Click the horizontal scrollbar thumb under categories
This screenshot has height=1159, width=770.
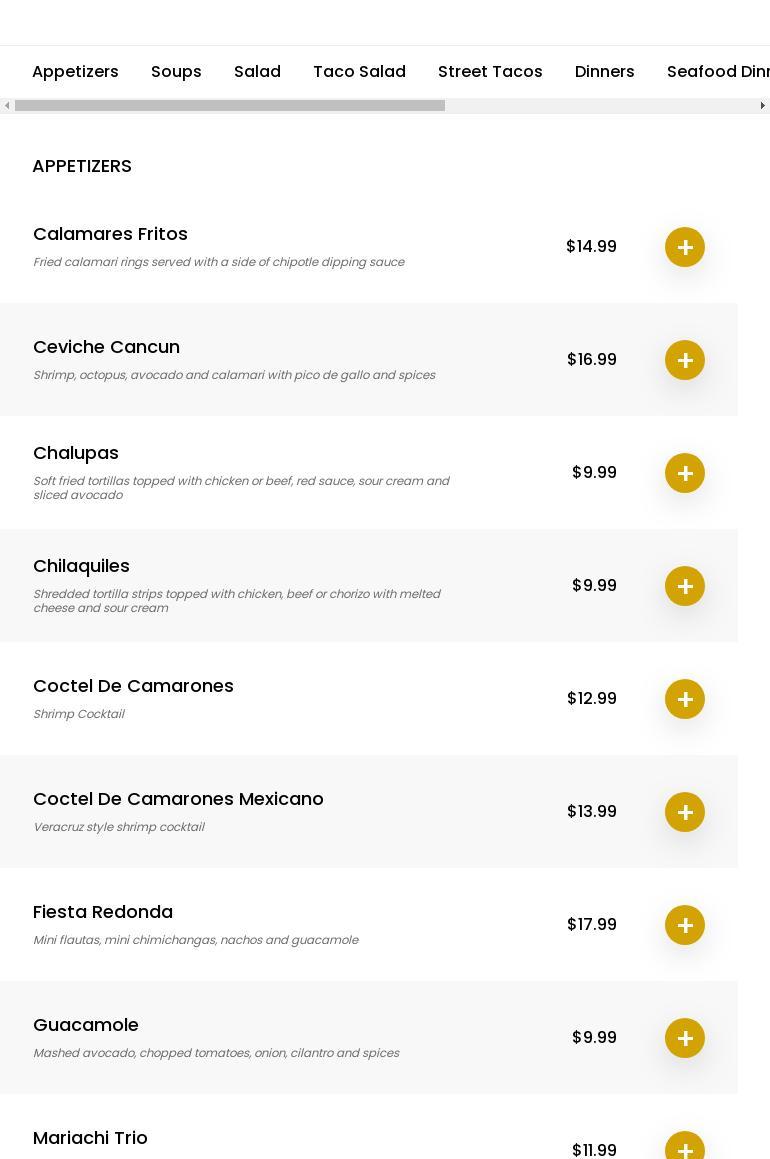[230, 106]
